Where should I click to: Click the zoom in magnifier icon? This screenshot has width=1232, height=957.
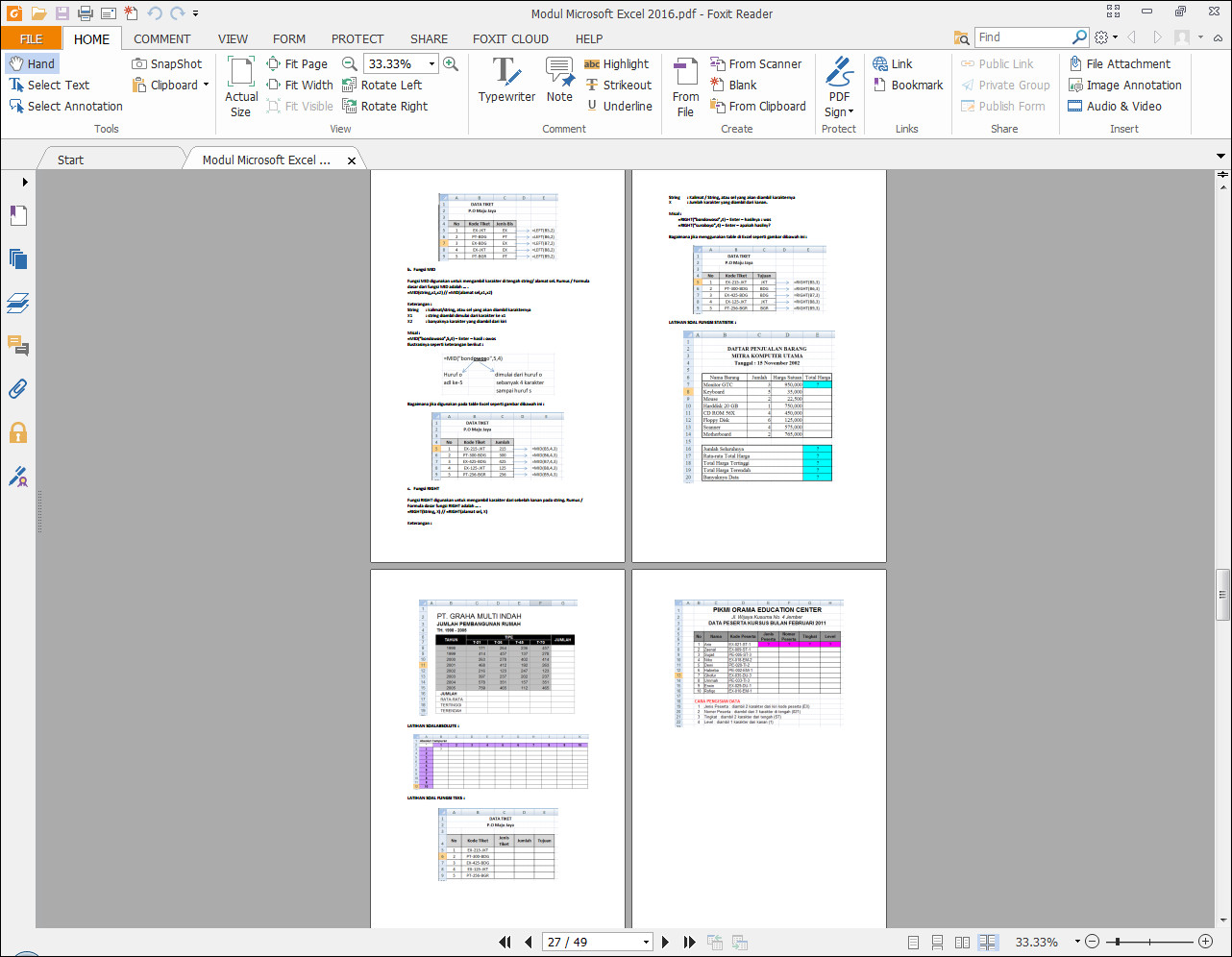(x=451, y=63)
